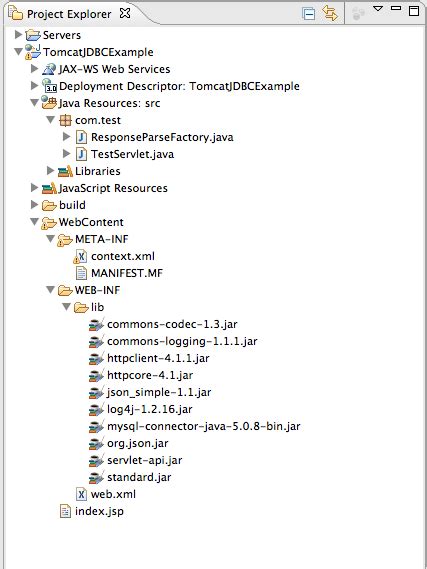
Task: Click the context.xml file icon
Action: click(x=81, y=257)
